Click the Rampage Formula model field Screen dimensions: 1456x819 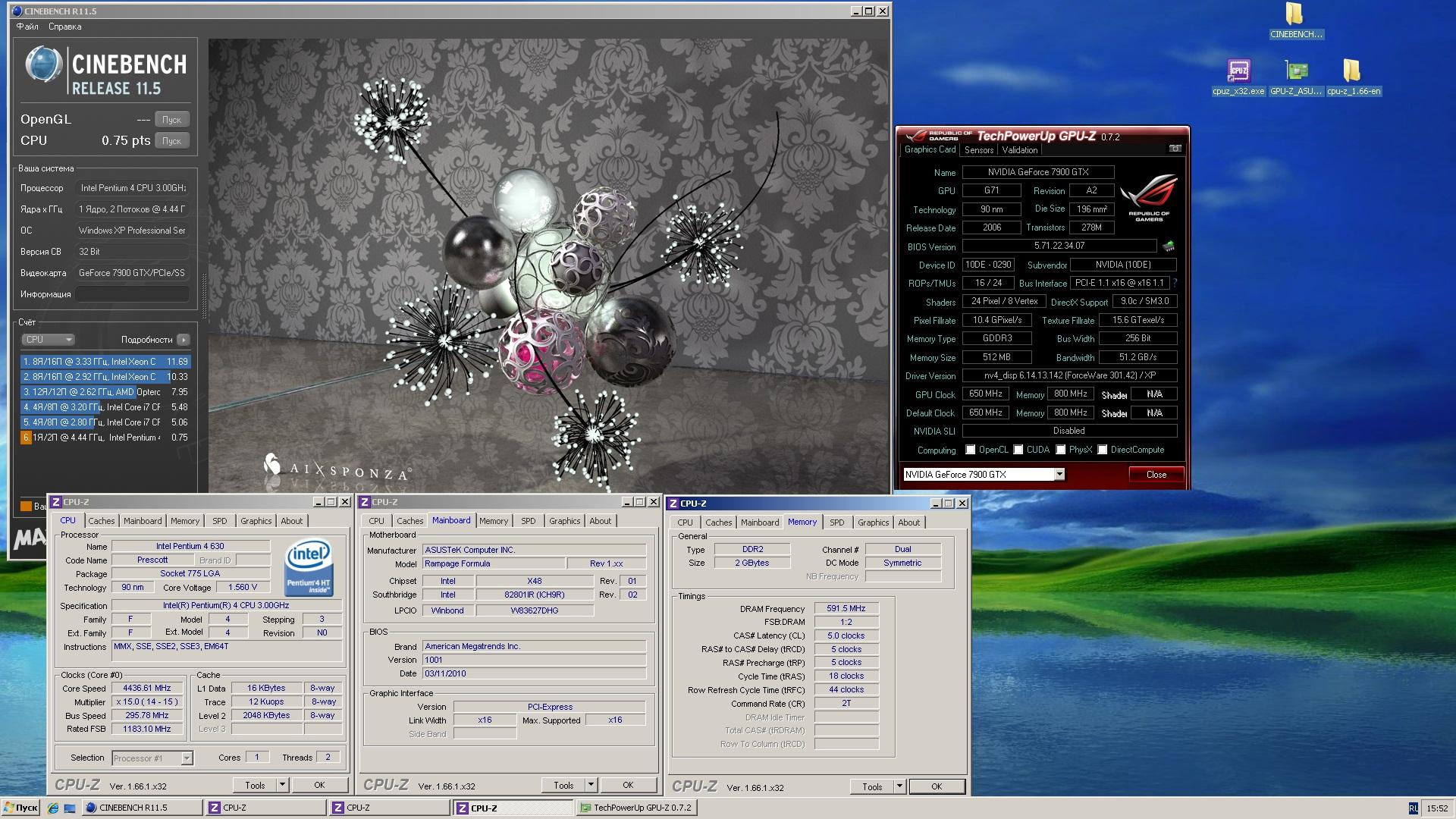[x=494, y=564]
